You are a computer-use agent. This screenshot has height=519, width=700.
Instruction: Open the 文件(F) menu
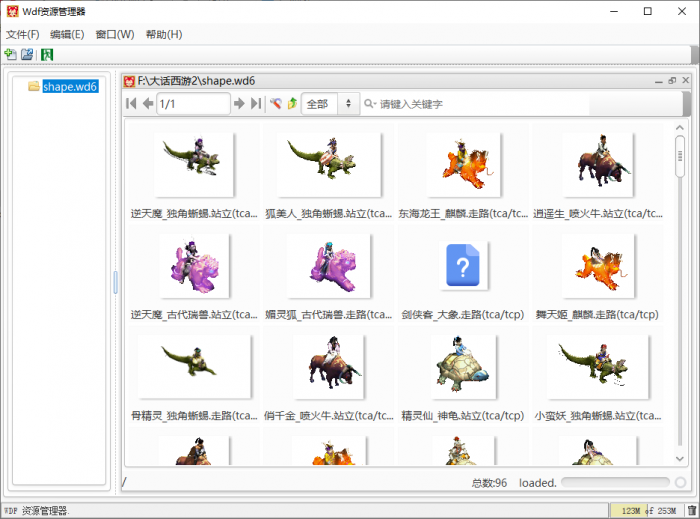tap(22, 34)
